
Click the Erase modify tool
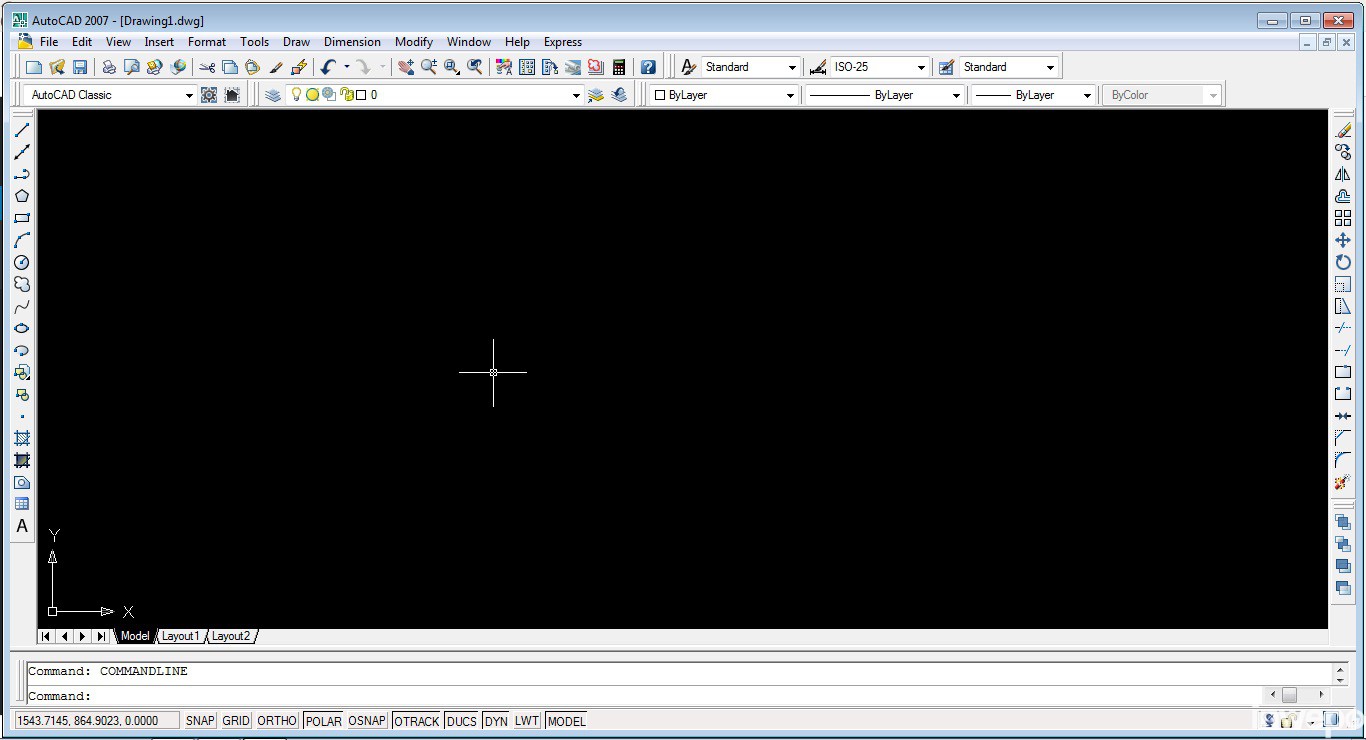pyautogui.click(x=1343, y=130)
